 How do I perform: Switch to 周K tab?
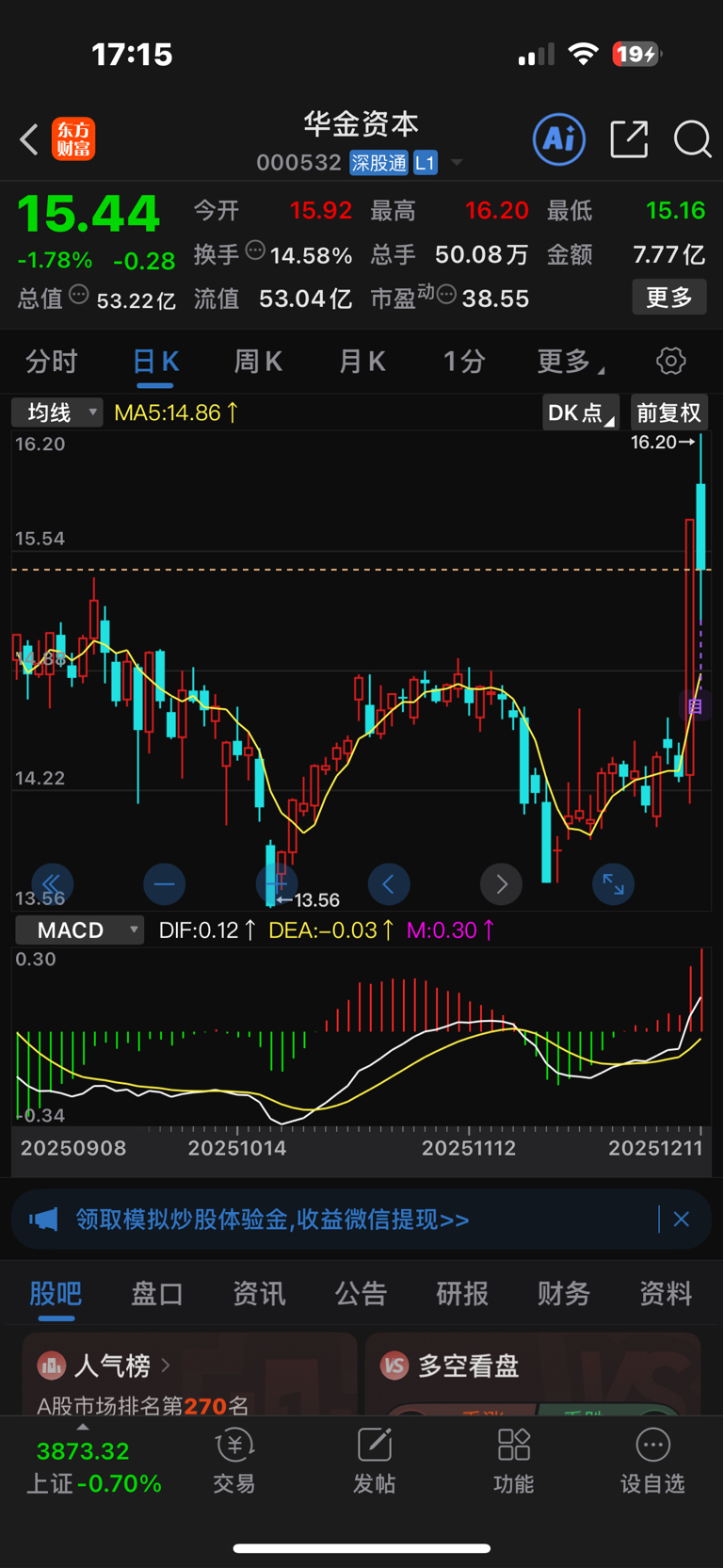pyautogui.click(x=258, y=361)
